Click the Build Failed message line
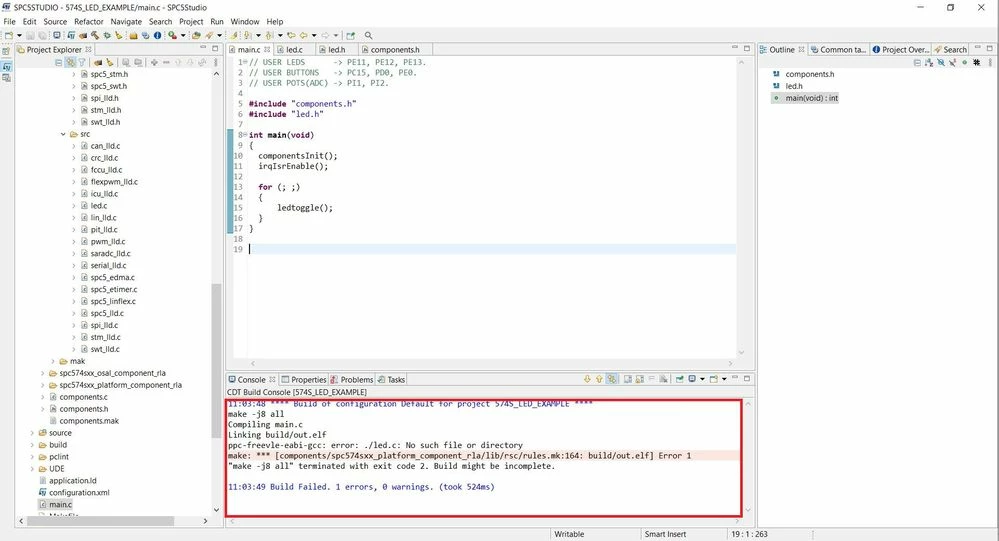Screen dimensions: 999x541 tap(361, 487)
